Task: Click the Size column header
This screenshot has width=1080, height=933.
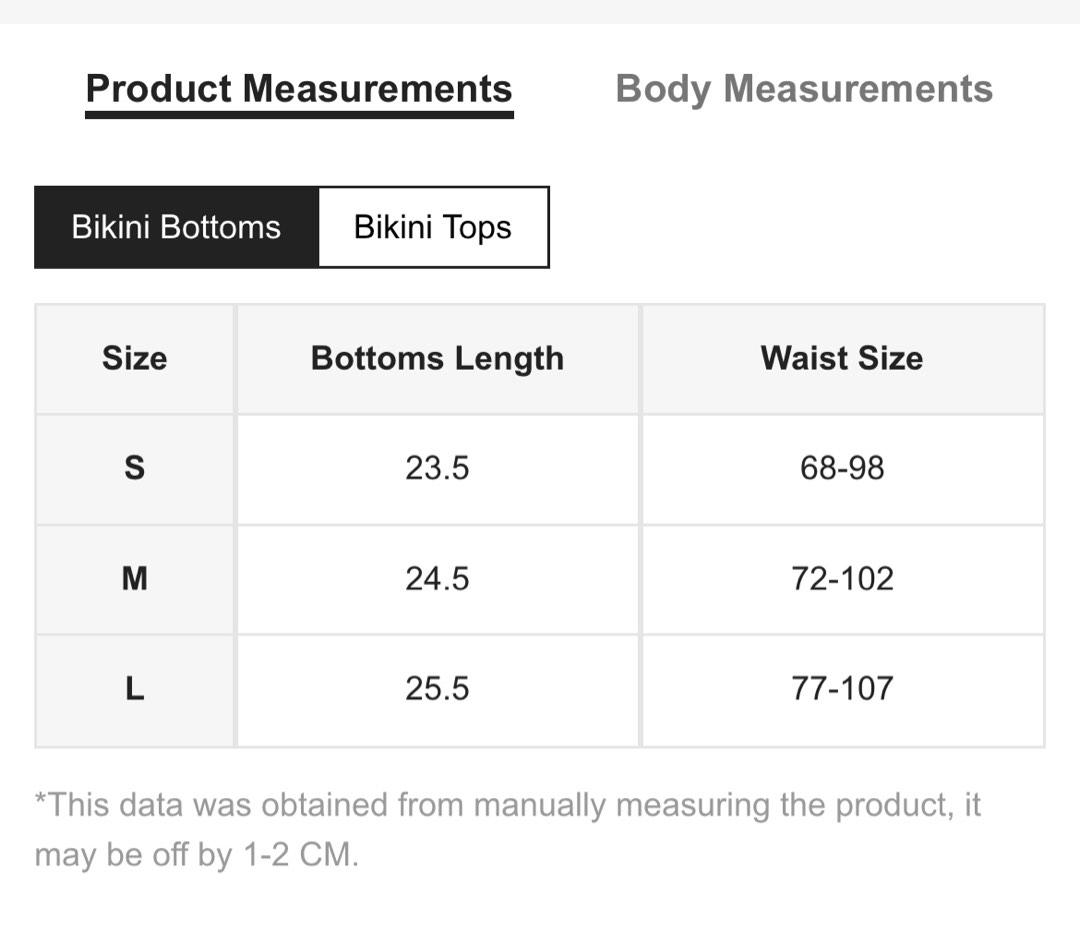Action: [x=135, y=359]
